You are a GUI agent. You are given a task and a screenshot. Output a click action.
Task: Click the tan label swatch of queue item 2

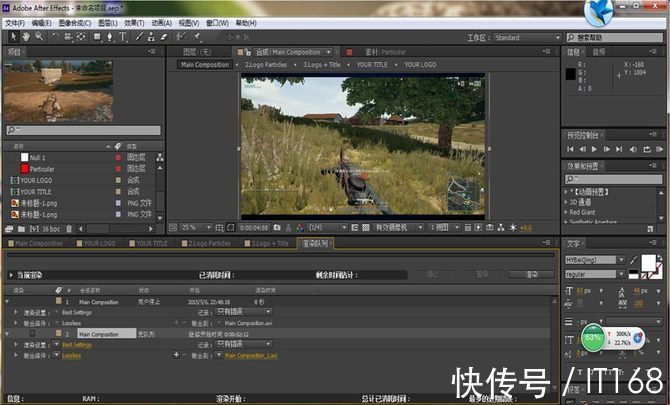(x=59, y=333)
